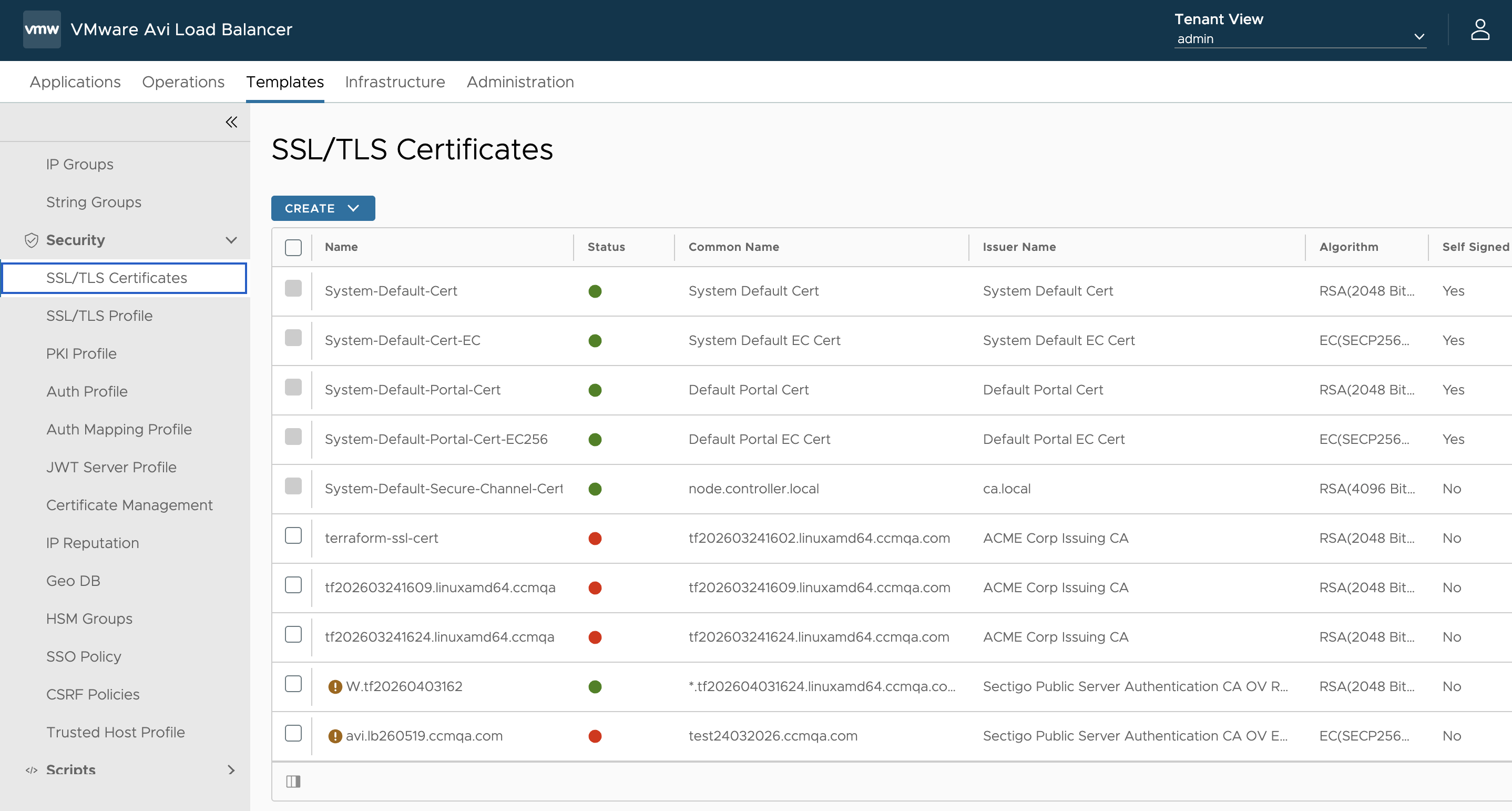Open Auth Profile in sidebar

(x=87, y=392)
